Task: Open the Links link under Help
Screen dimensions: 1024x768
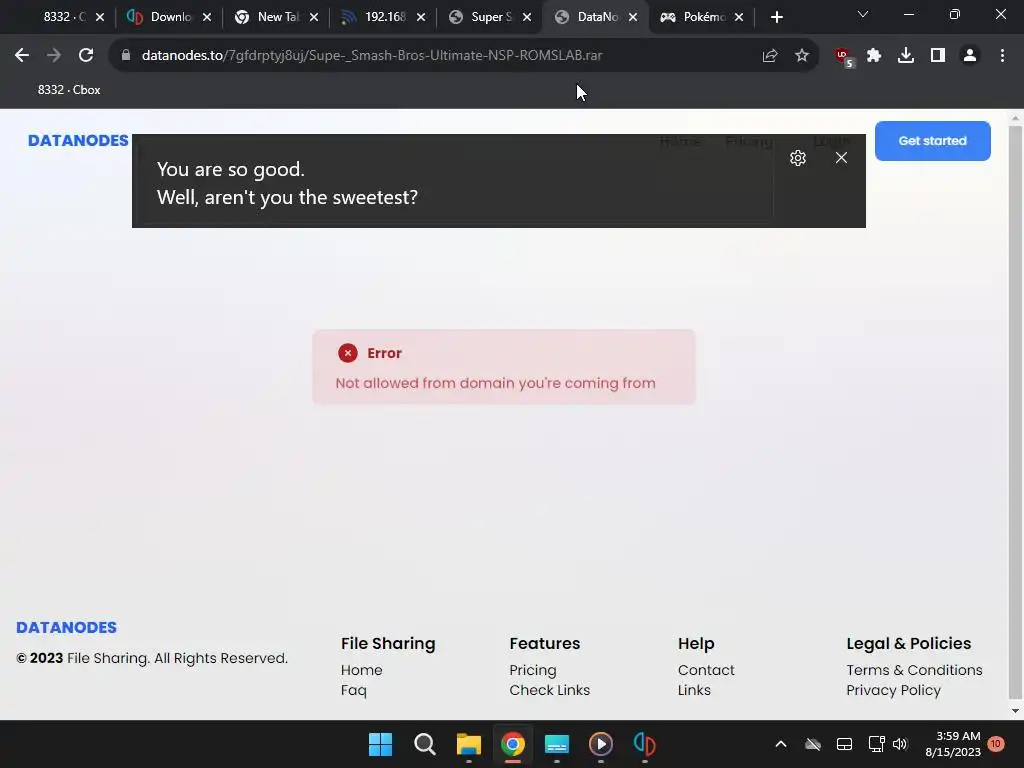Action: (x=694, y=690)
